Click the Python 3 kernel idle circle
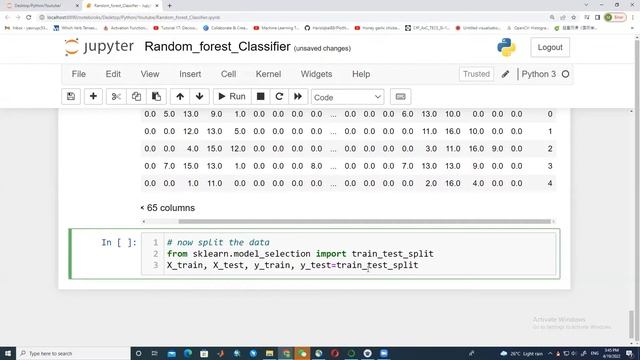This screenshot has width=640, height=360. [x=565, y=74]
